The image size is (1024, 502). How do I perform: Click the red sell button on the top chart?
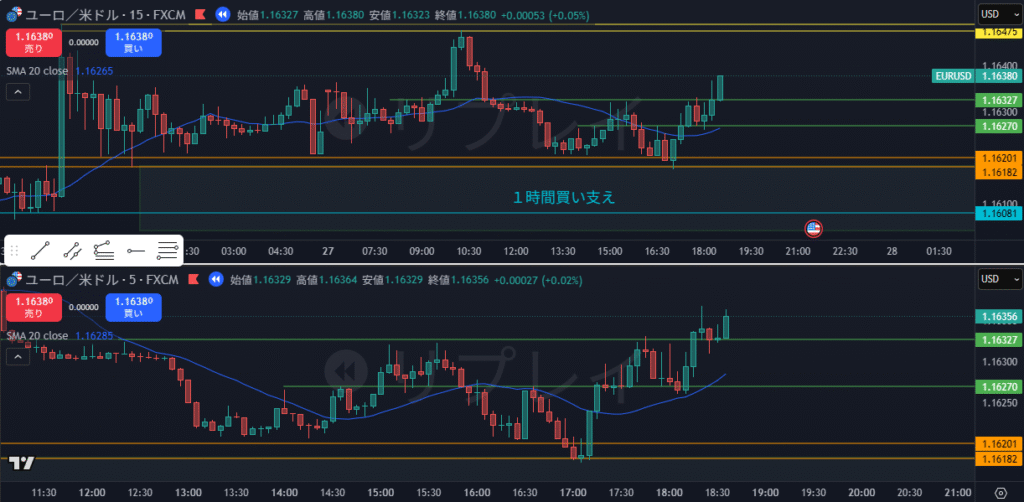[x=34, y=42]
